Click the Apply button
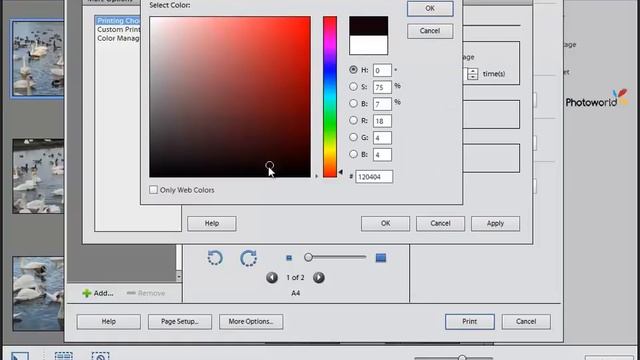The height and width of the screenshot is (360, 640). point(496,224)
